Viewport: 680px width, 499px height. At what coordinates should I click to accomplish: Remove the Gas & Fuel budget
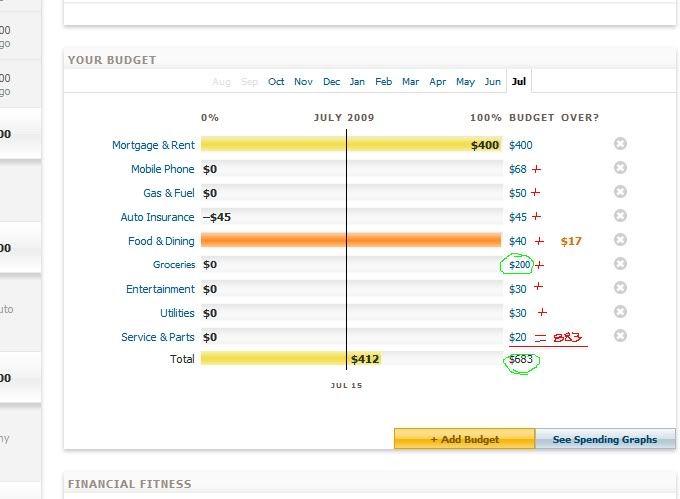tap(620, 192)
